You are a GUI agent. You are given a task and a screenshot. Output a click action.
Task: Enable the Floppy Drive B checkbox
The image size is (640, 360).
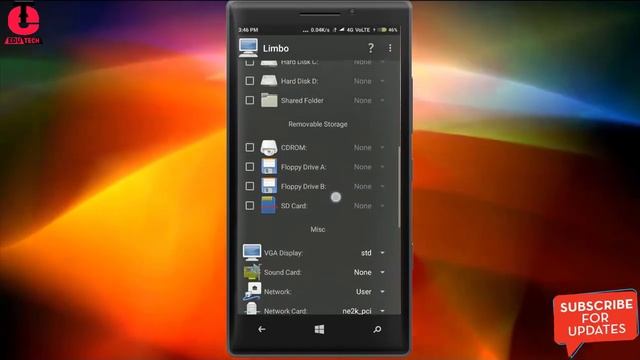click(249, 186)
